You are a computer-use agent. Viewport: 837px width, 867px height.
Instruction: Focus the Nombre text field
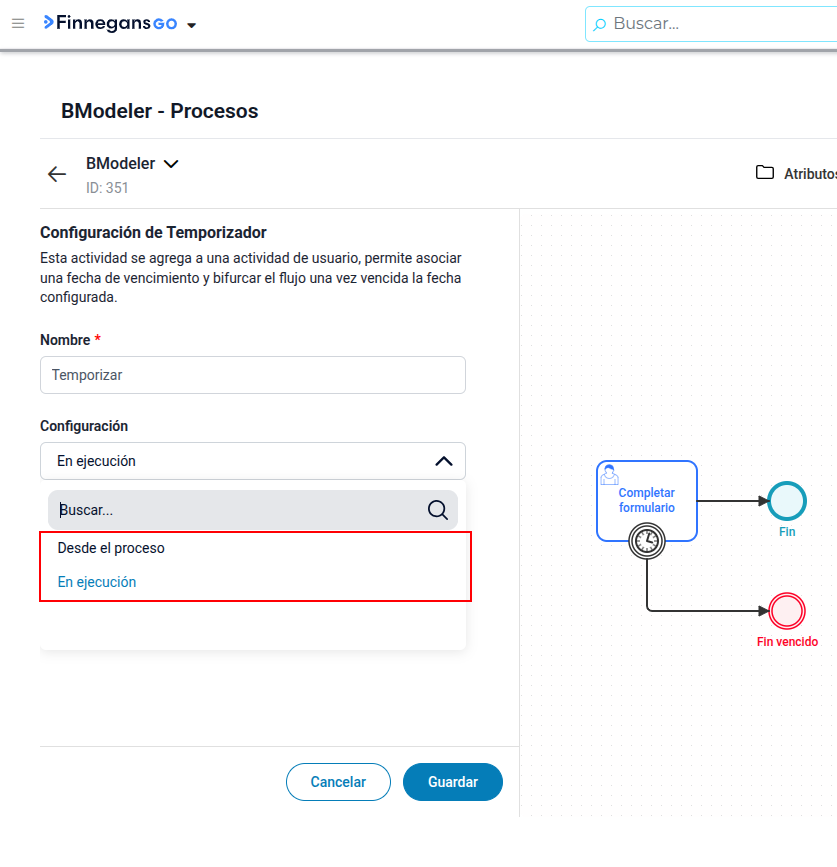253,375
